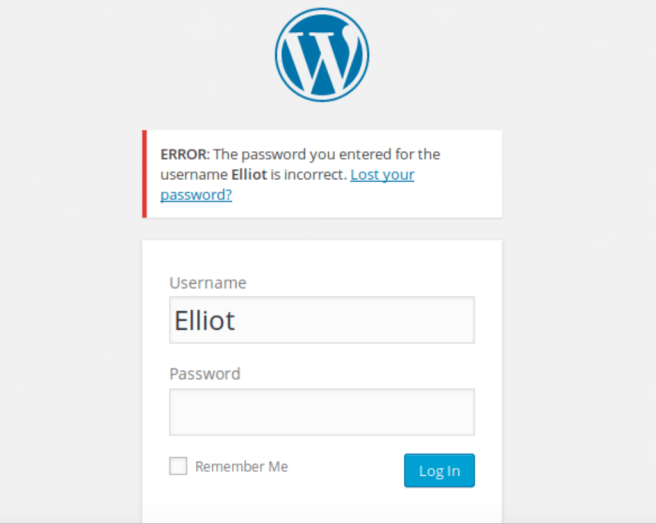Viewport: 656px width, 524px height.
Task: Click the bold ERROR word in the notice
Action: coord(184,154)
